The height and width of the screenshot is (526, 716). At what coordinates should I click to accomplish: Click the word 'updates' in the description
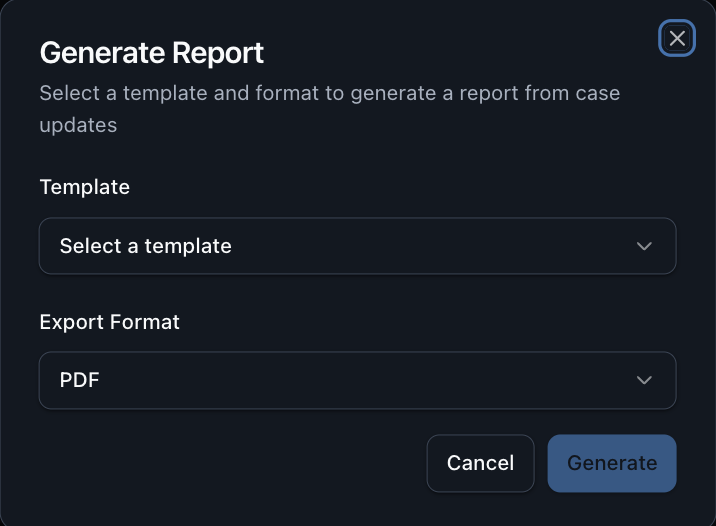click(x=78, y=126)
